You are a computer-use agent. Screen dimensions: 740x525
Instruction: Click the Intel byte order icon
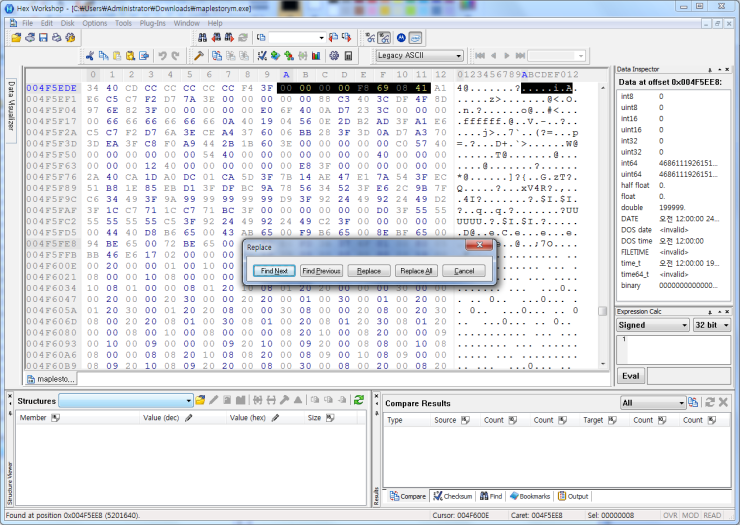pos(415,38)
